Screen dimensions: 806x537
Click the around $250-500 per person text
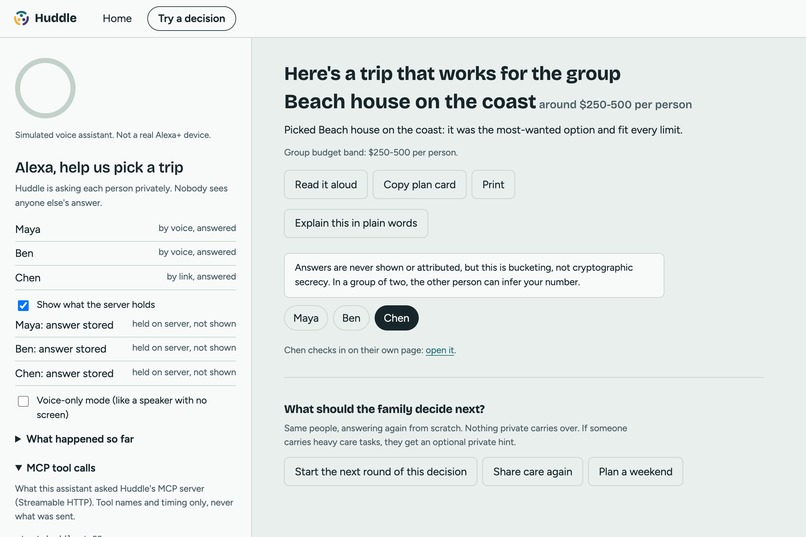tap(615, 104)
